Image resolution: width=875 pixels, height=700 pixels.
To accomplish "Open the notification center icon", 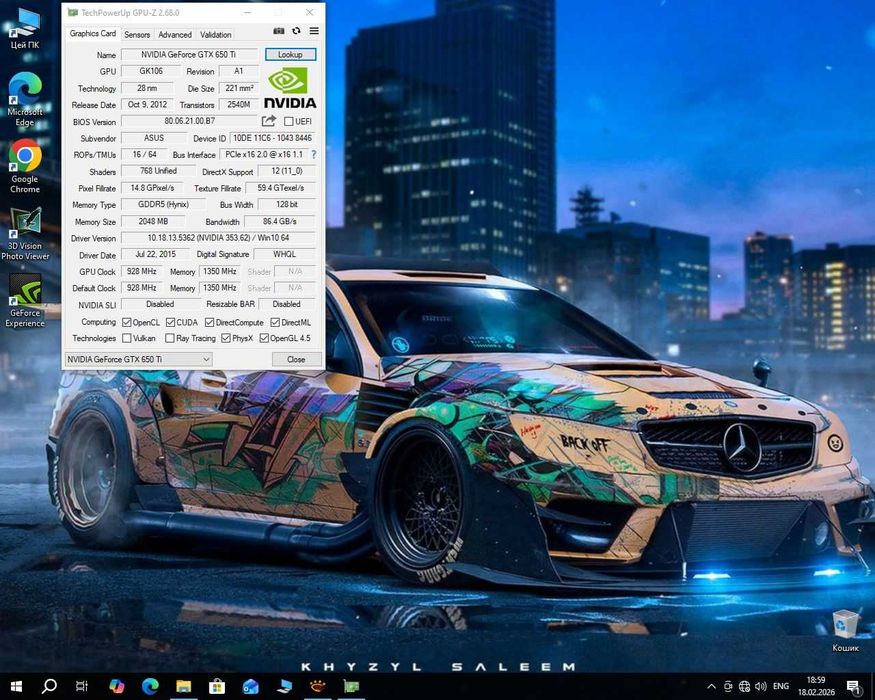I will [x=853, y=687].
